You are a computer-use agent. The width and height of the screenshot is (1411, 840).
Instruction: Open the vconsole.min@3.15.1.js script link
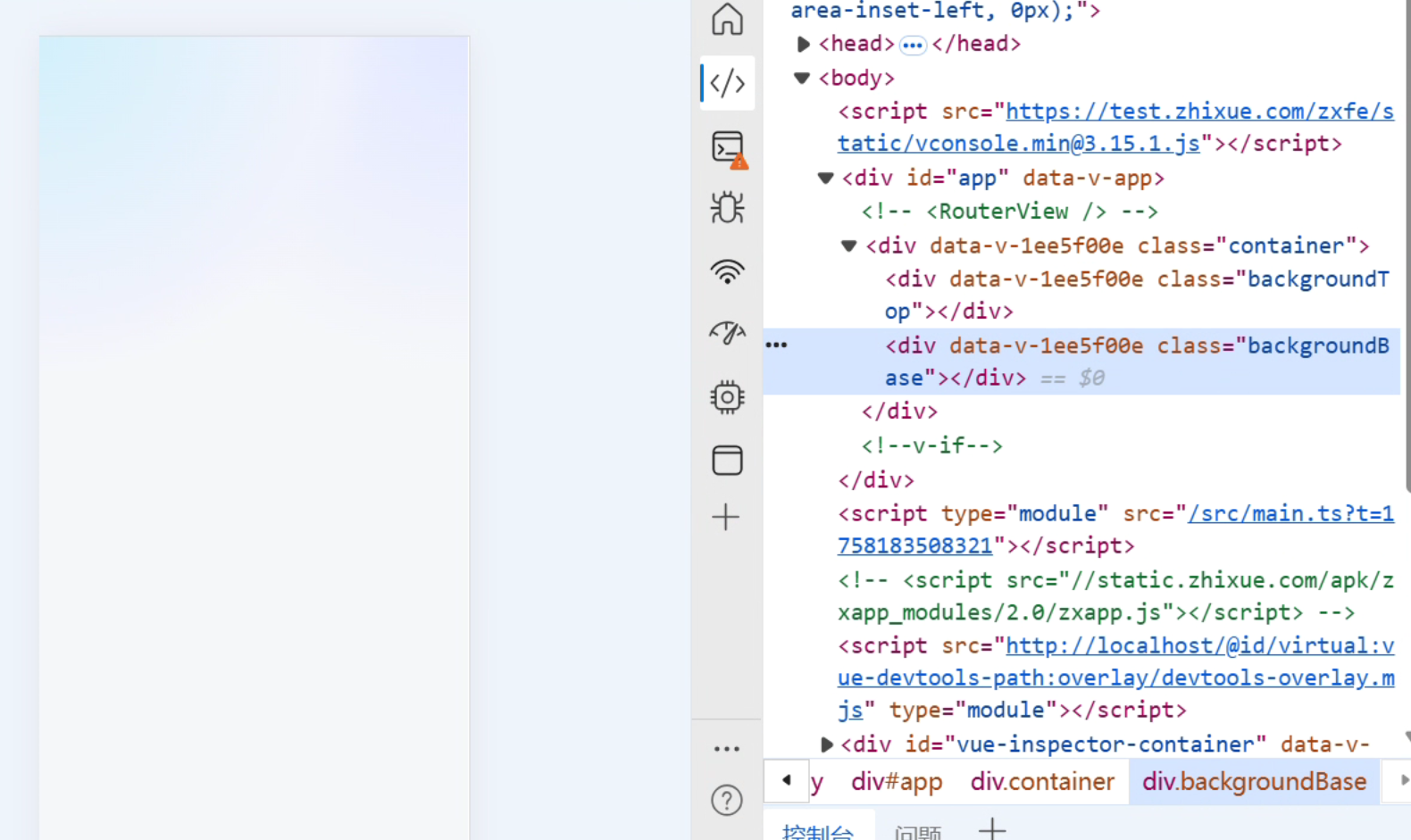(1115, 128)
